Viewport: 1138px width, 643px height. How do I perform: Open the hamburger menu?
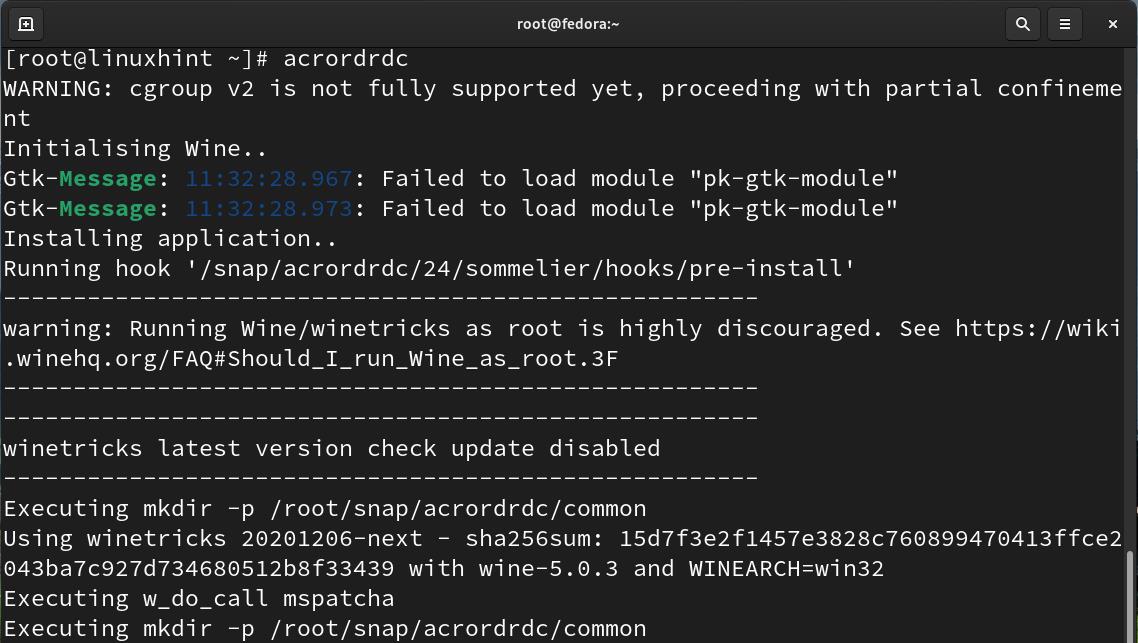[x=1065, y=24]
